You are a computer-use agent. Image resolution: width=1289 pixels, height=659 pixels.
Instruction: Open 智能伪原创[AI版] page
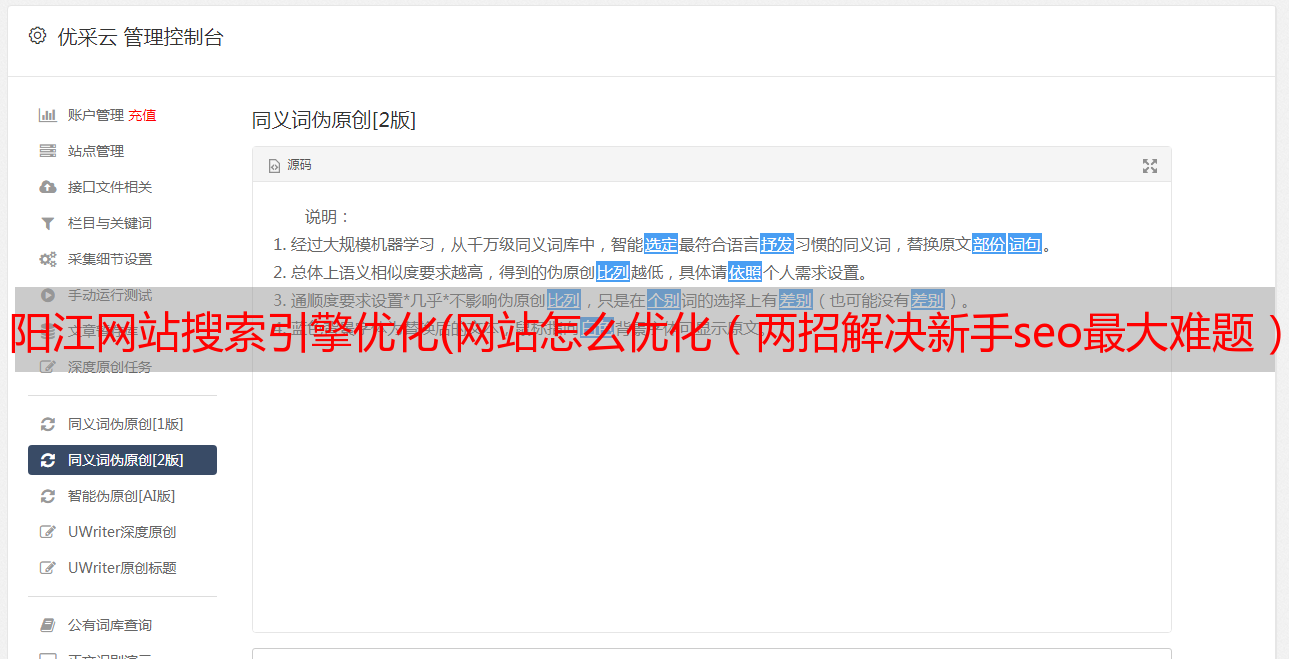point(122,496)
